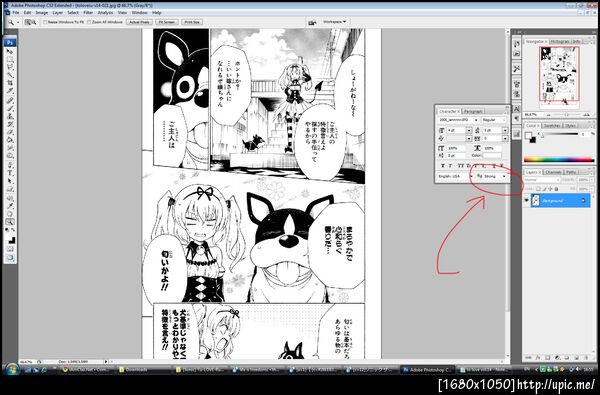Switch to the Paragraph tab
Screen dimensions: 600x395
click(473, 111)
